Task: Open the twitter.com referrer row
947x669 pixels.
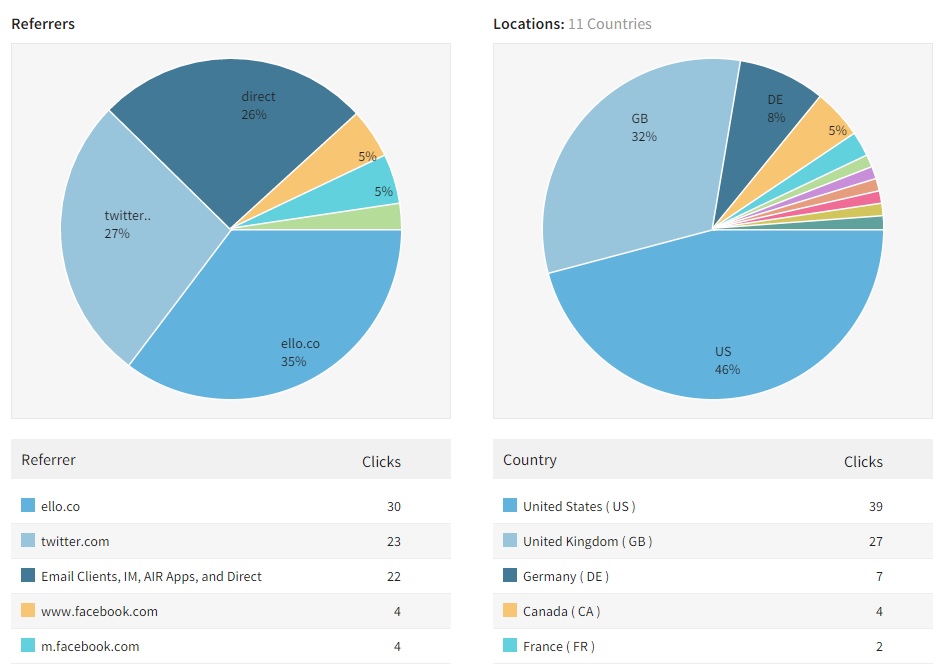Action: (231, 541)
